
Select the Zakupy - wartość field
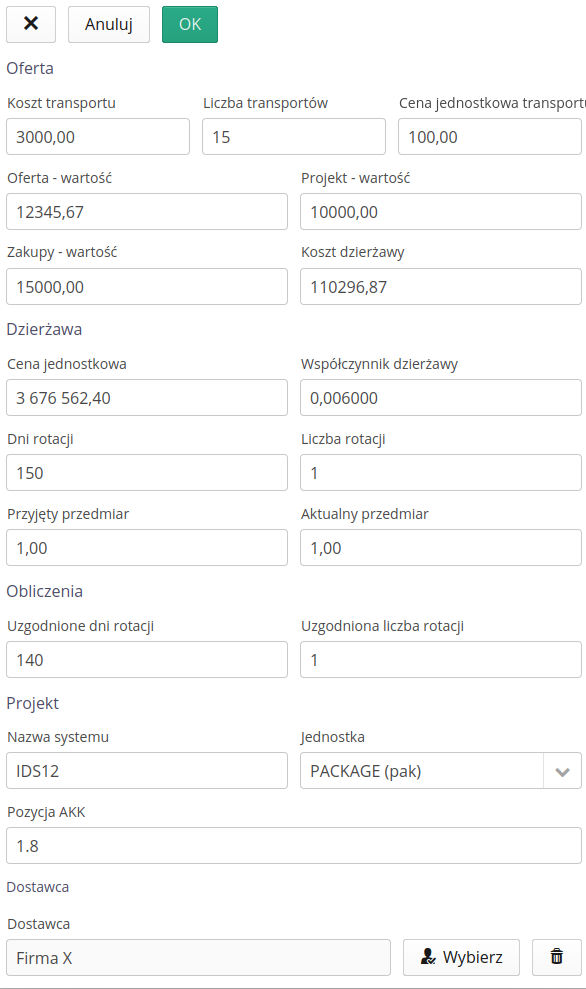click(x=147, y=287)
